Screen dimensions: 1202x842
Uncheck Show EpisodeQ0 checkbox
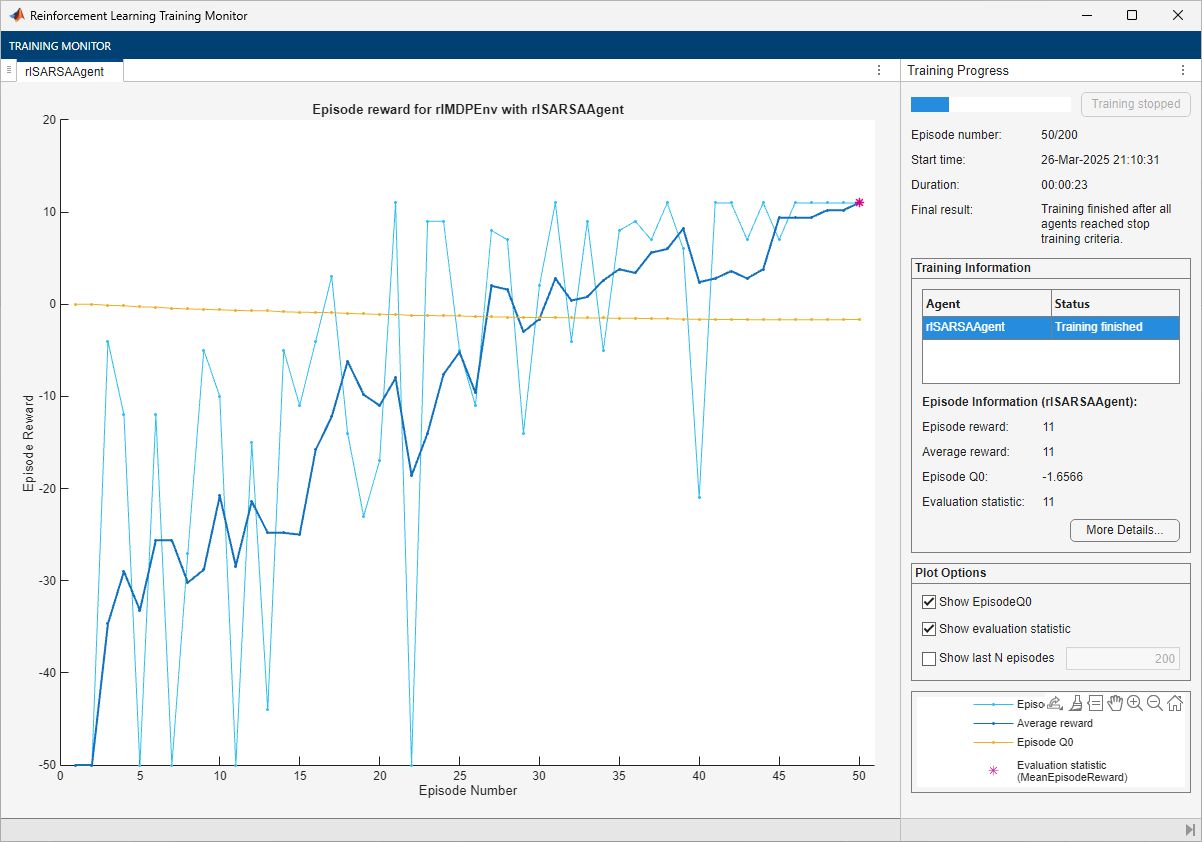tap(929, 602)
